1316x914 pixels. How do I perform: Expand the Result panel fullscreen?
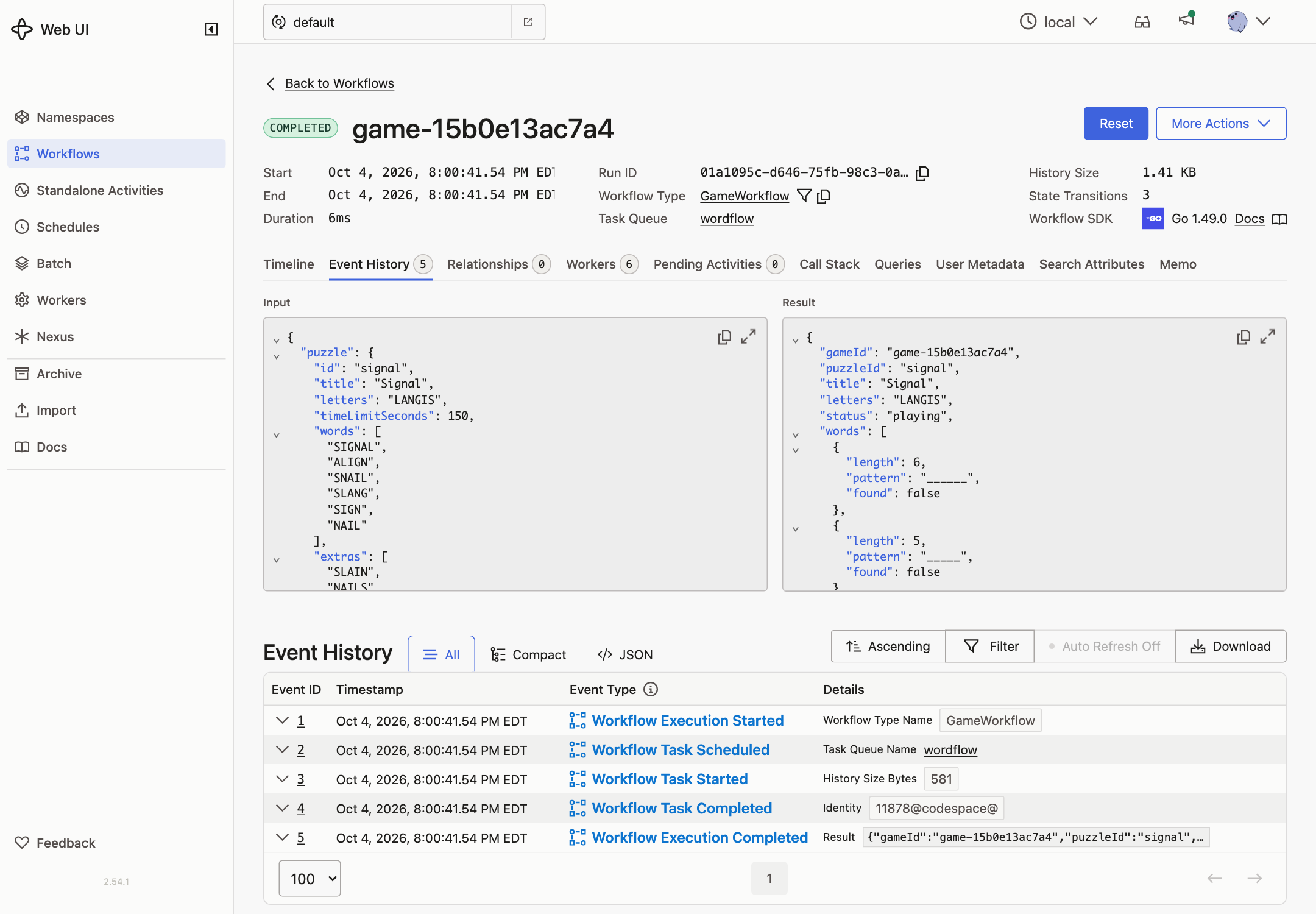click(1268, 336)
